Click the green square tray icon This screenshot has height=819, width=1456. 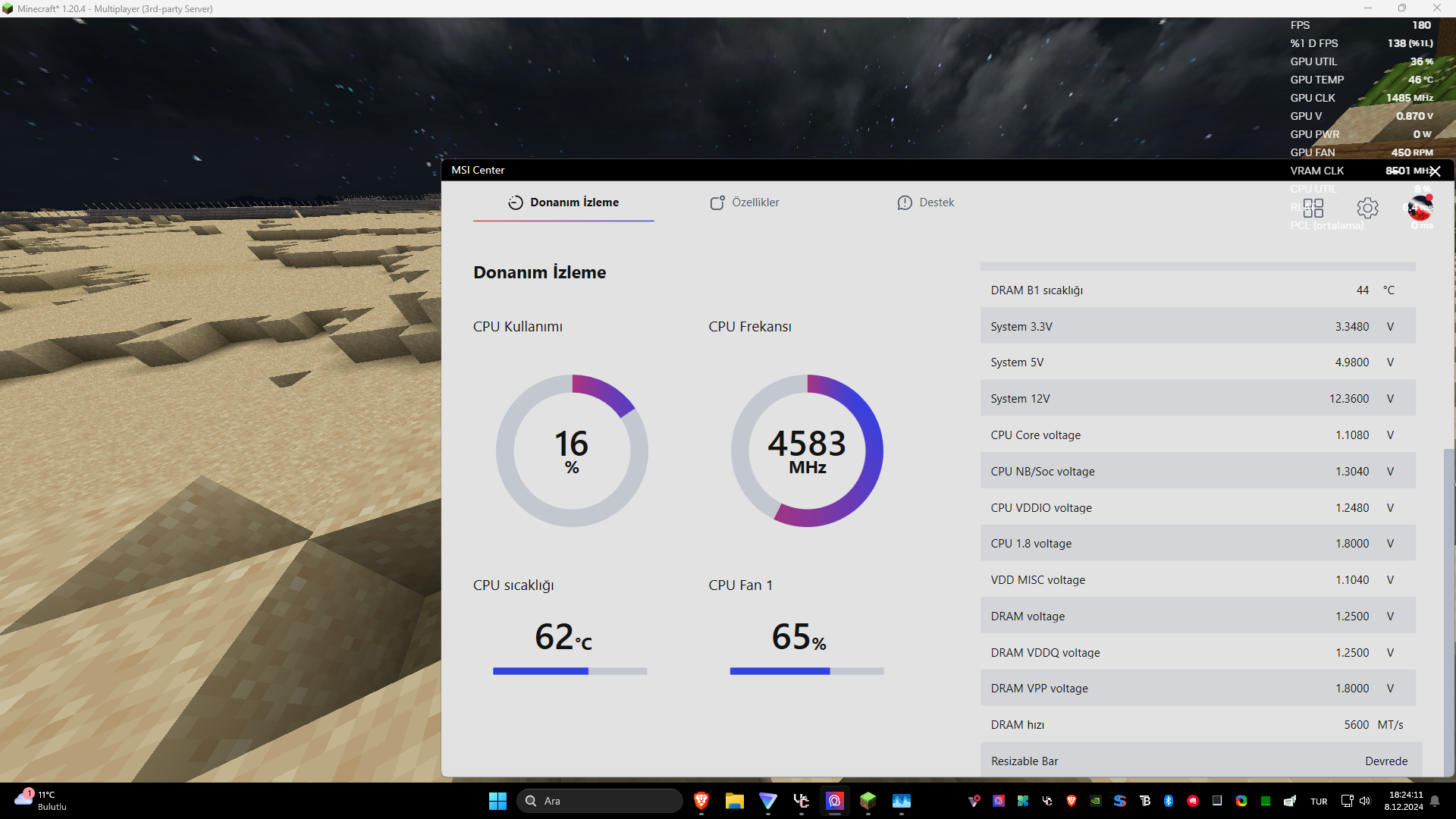point(1266,801)
